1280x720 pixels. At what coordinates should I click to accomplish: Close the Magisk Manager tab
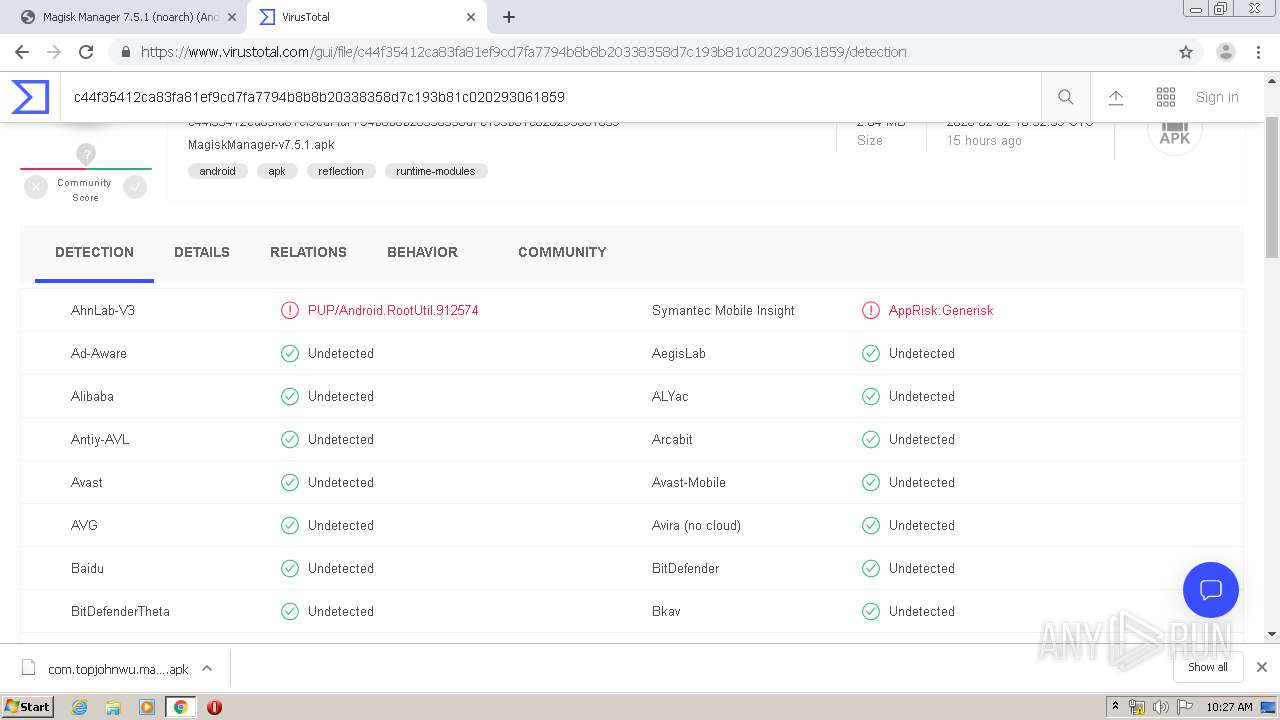(x=232, y=17)
